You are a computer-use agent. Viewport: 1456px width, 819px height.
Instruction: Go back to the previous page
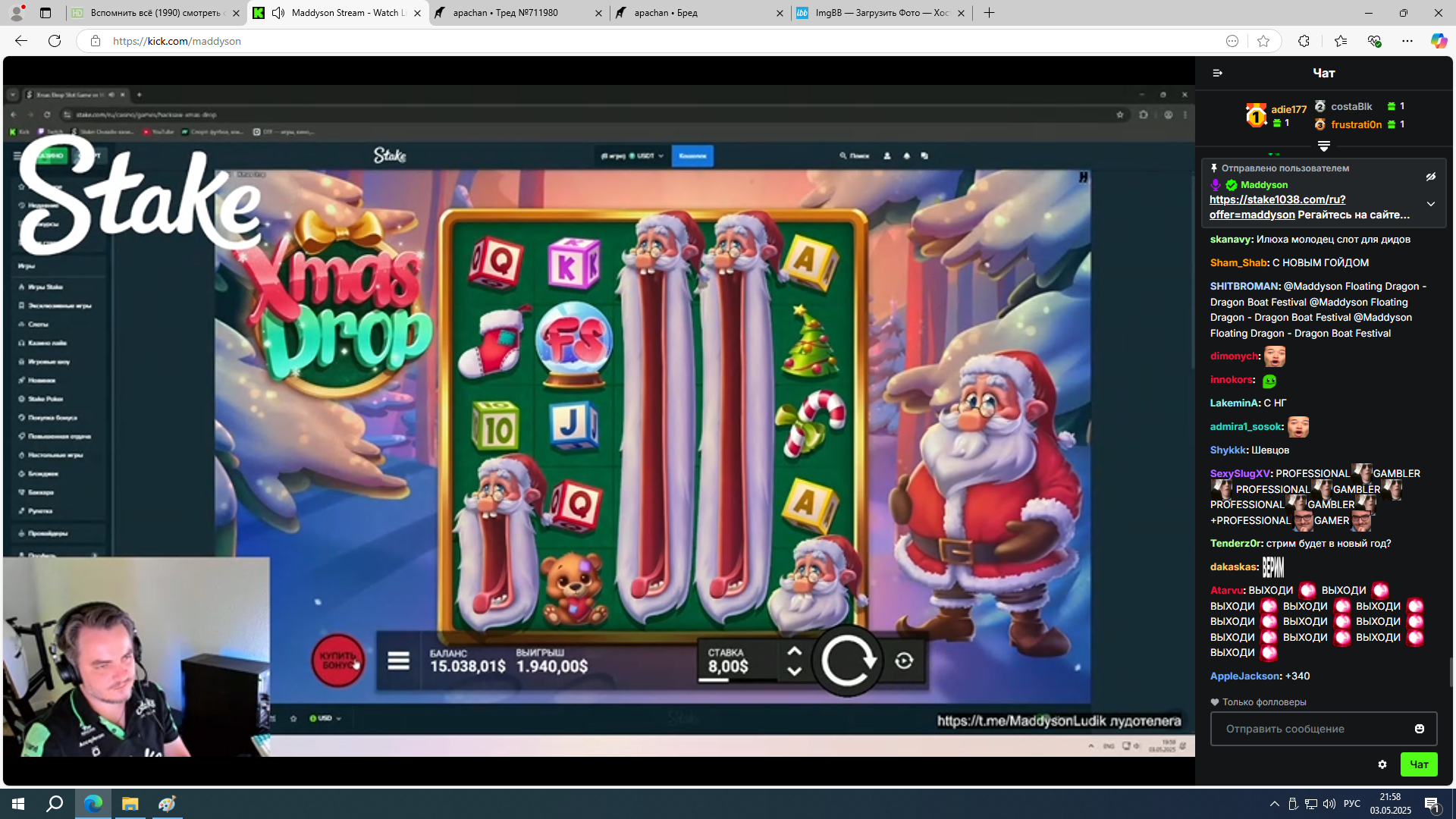(21, 41)
